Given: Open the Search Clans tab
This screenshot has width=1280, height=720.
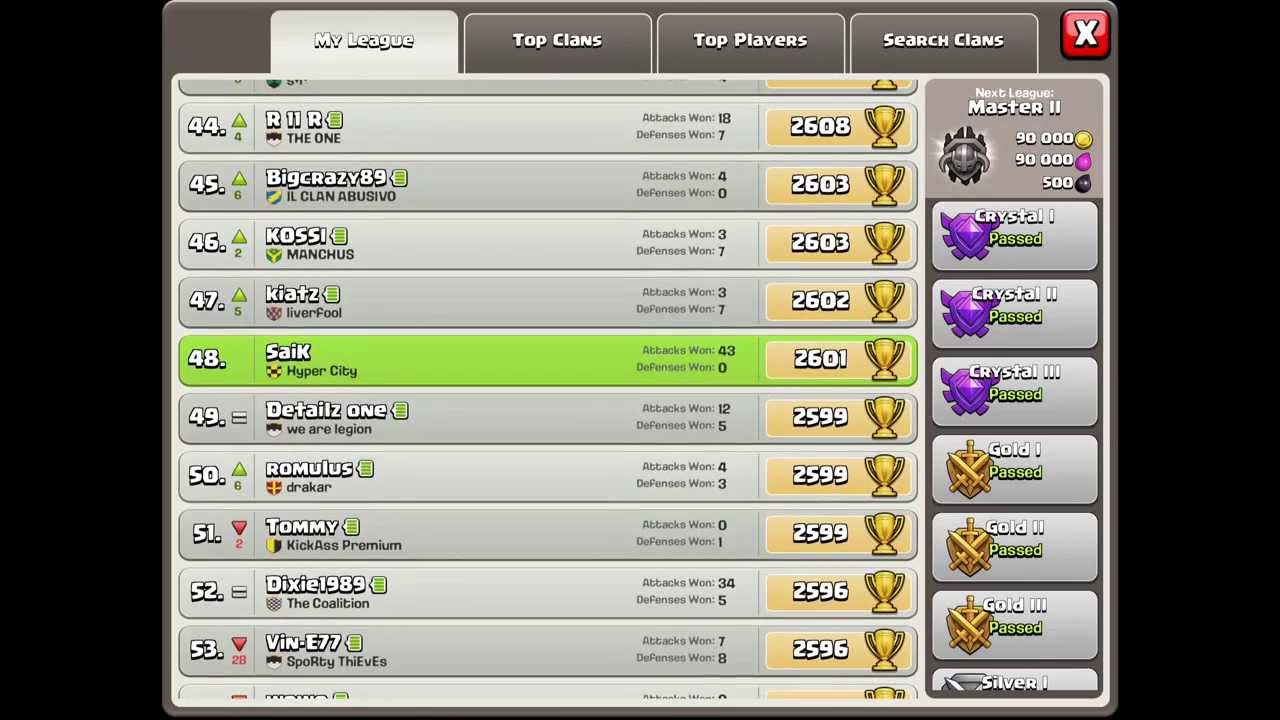Looking at the screenshot, I should [x=943, y=42].
